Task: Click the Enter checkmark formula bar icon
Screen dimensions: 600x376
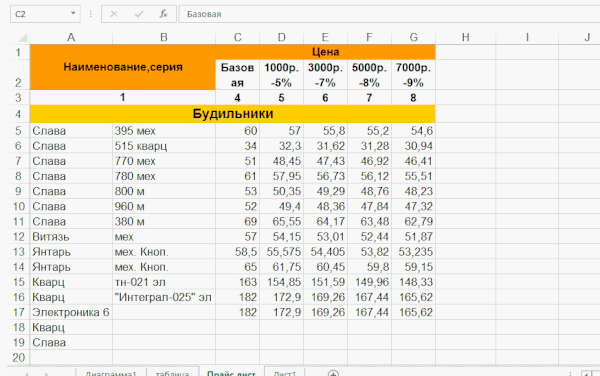Action: click(x=139, y=14)
